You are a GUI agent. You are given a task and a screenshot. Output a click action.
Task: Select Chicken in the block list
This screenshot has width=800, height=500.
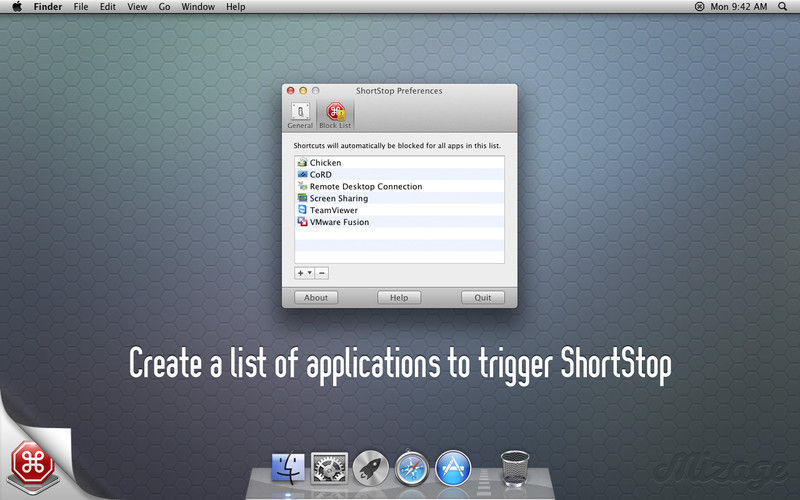coord(399,163)
